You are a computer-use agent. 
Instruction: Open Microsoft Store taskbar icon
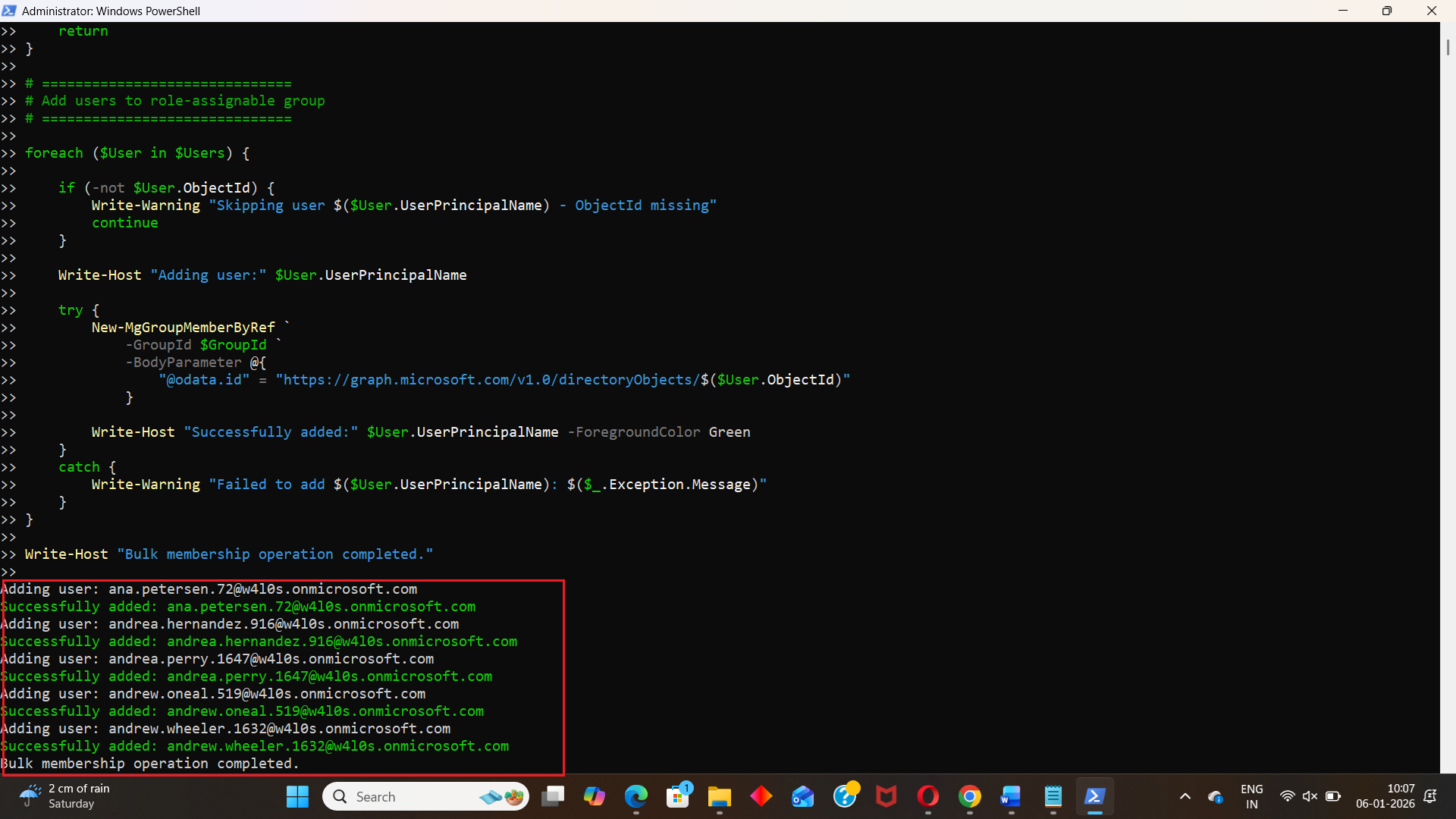pyautogui.click(x=677, y=796)
